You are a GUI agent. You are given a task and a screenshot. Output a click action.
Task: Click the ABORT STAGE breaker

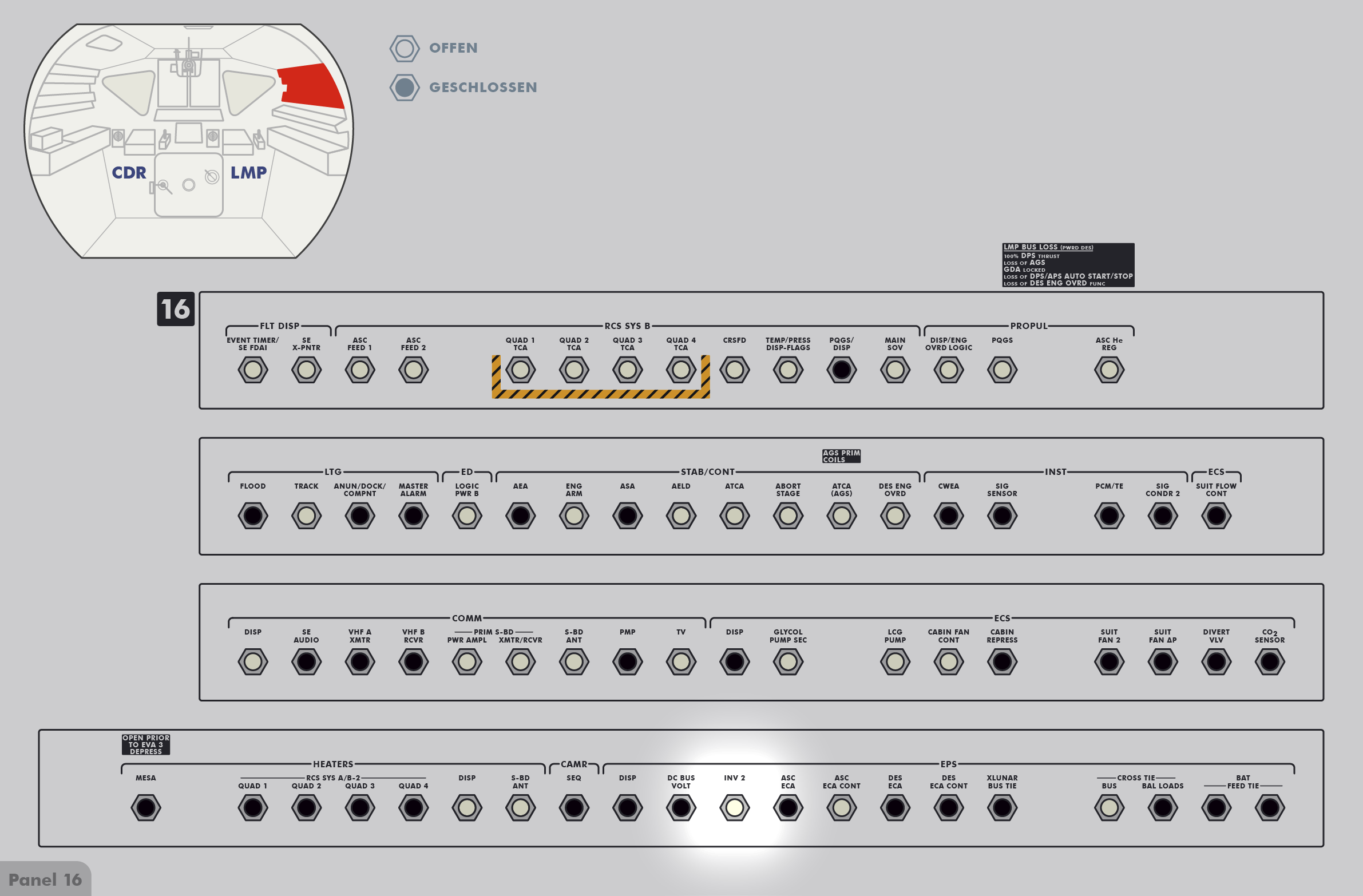pos(788,516)
